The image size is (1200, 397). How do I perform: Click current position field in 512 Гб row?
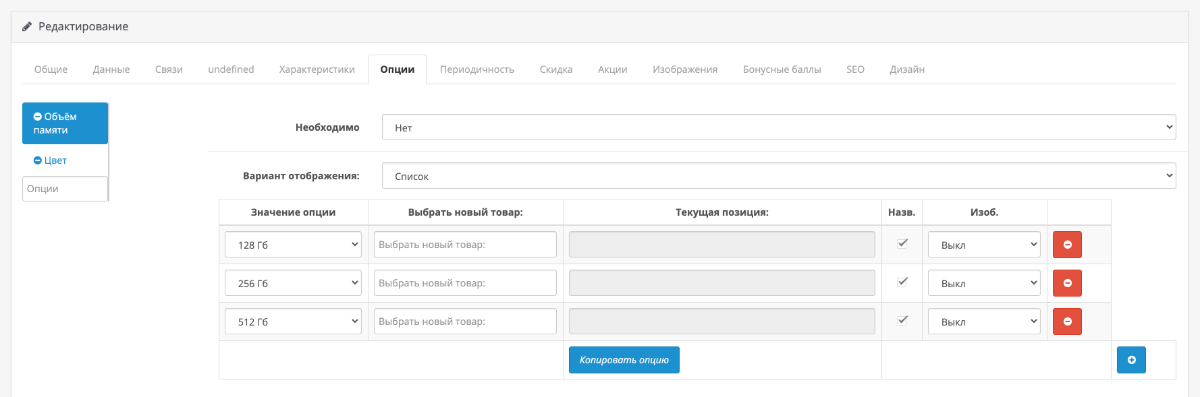pos(722,321)
